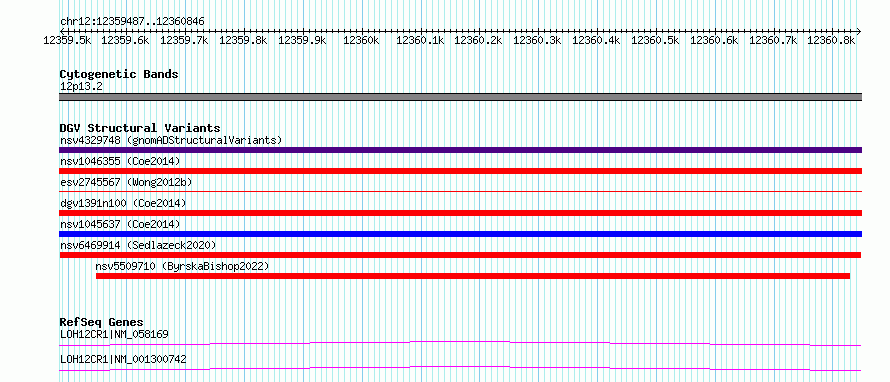Click the 12360.6k ruler tick label
This screenshot has height=382, width=890.
coord(714,40)
